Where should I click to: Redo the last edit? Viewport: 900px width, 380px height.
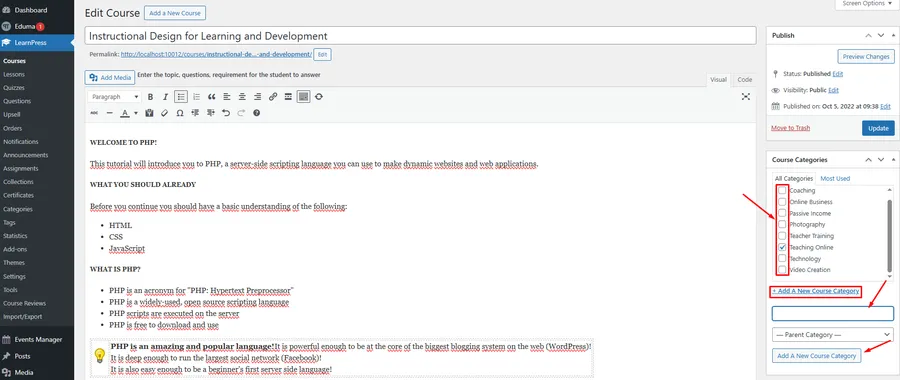[x=242, y=113]
